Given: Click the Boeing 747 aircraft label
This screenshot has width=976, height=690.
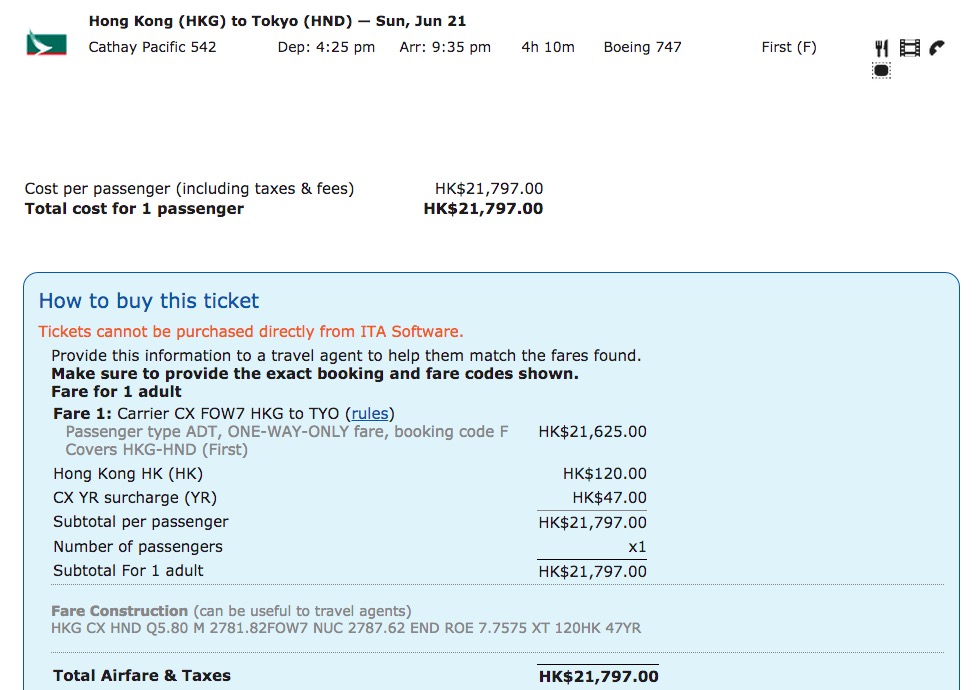Looking at the screenshot, I should (x=642, y=47).
